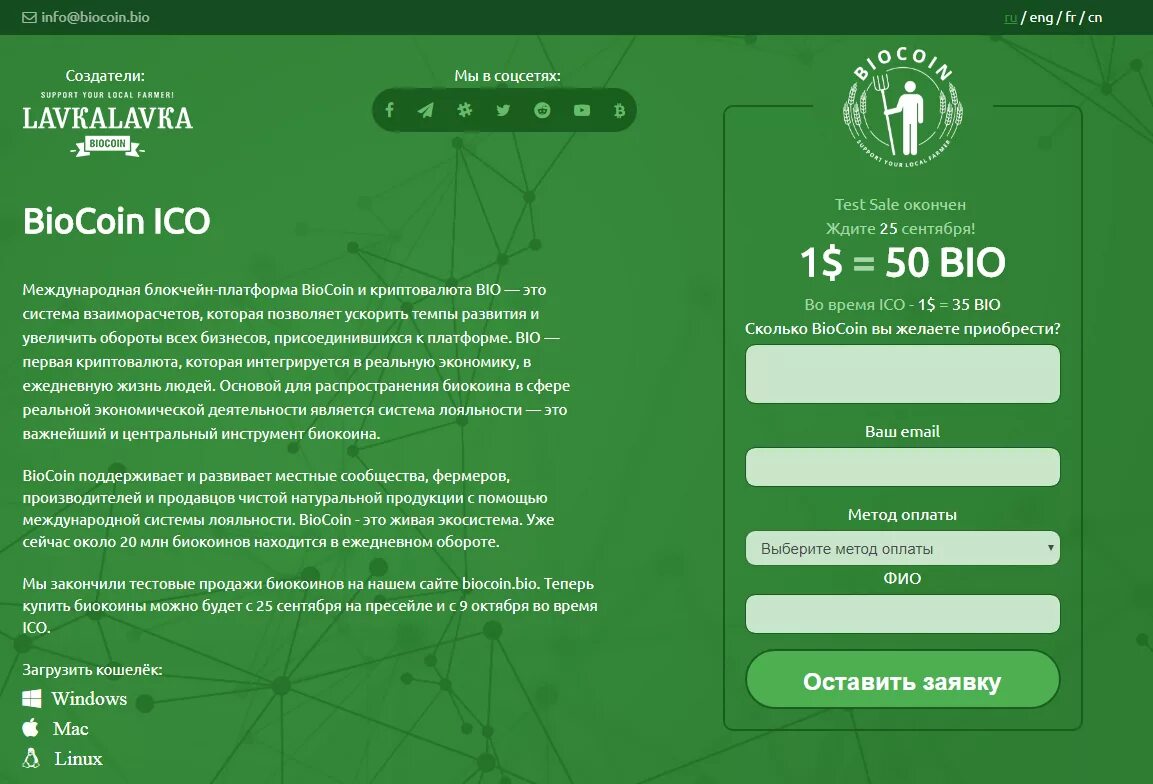Click the Apple logo icon
Viewport: 1153px width, 784px height.
pyautogui.click(x=31, y=728)
